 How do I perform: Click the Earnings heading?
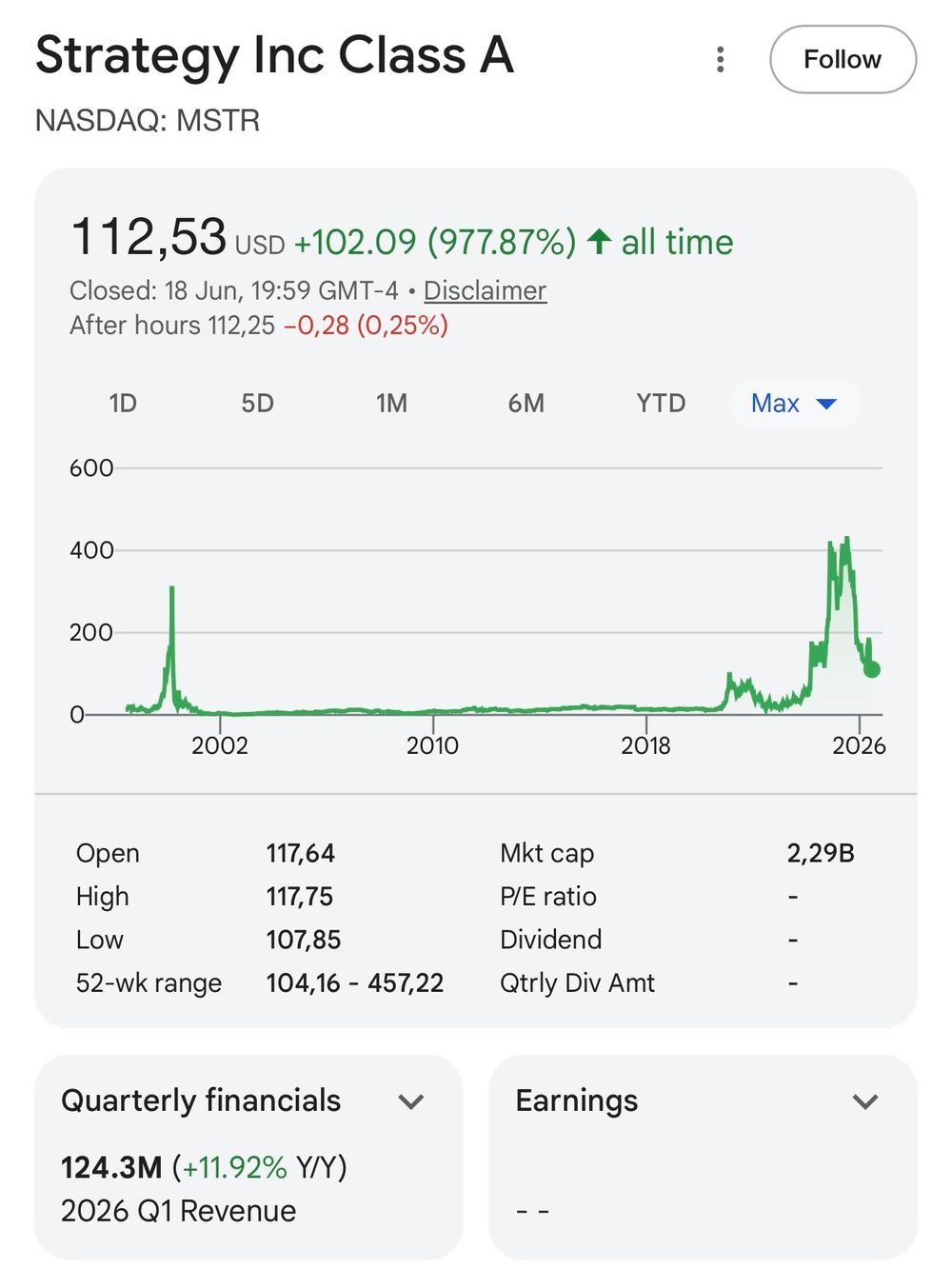coord(577,1100)
